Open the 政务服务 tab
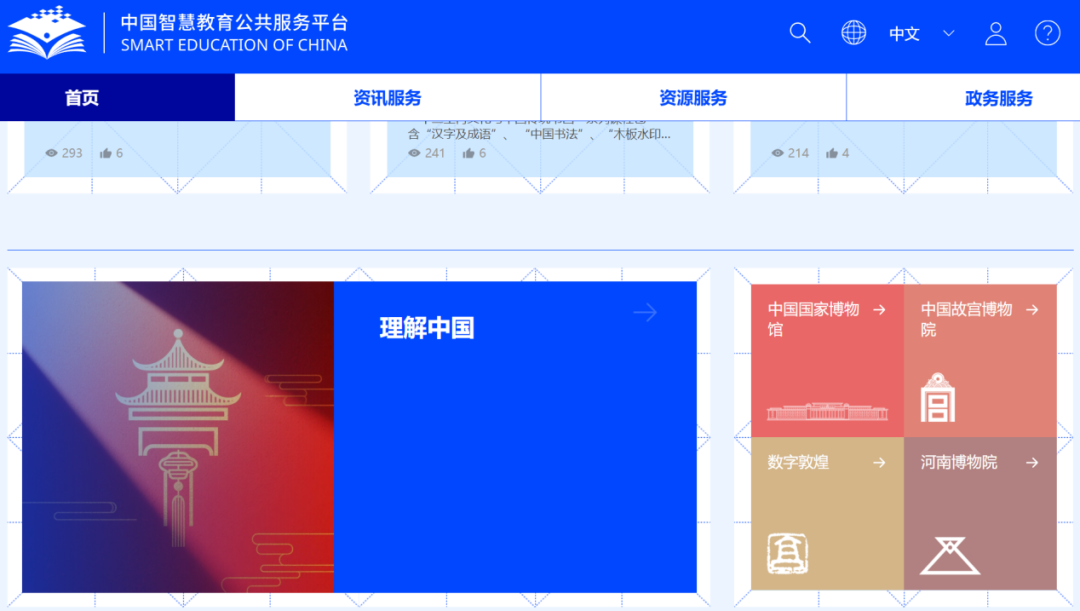 click(964, 98)
